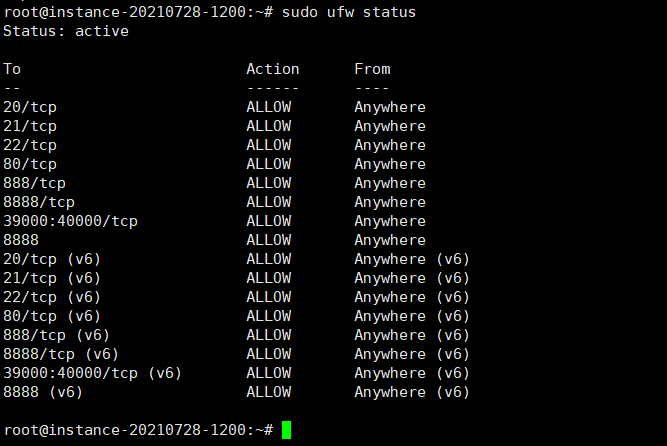Click 'Anywhere (v6)' in the 22/tcp (v6) row
667x446 pixels.
click(412, 297)
